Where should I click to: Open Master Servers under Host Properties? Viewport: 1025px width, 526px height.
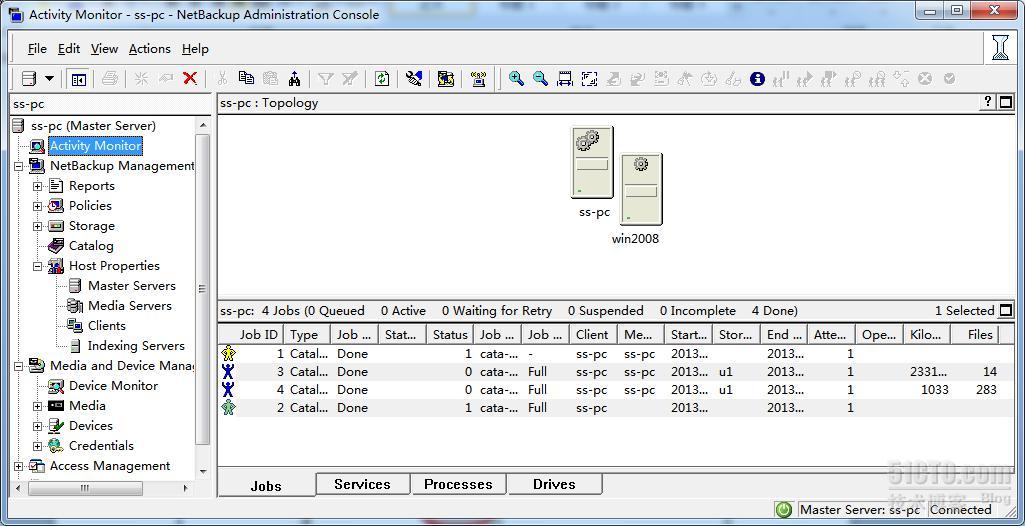pyautogui.click(x=131, y=286)
